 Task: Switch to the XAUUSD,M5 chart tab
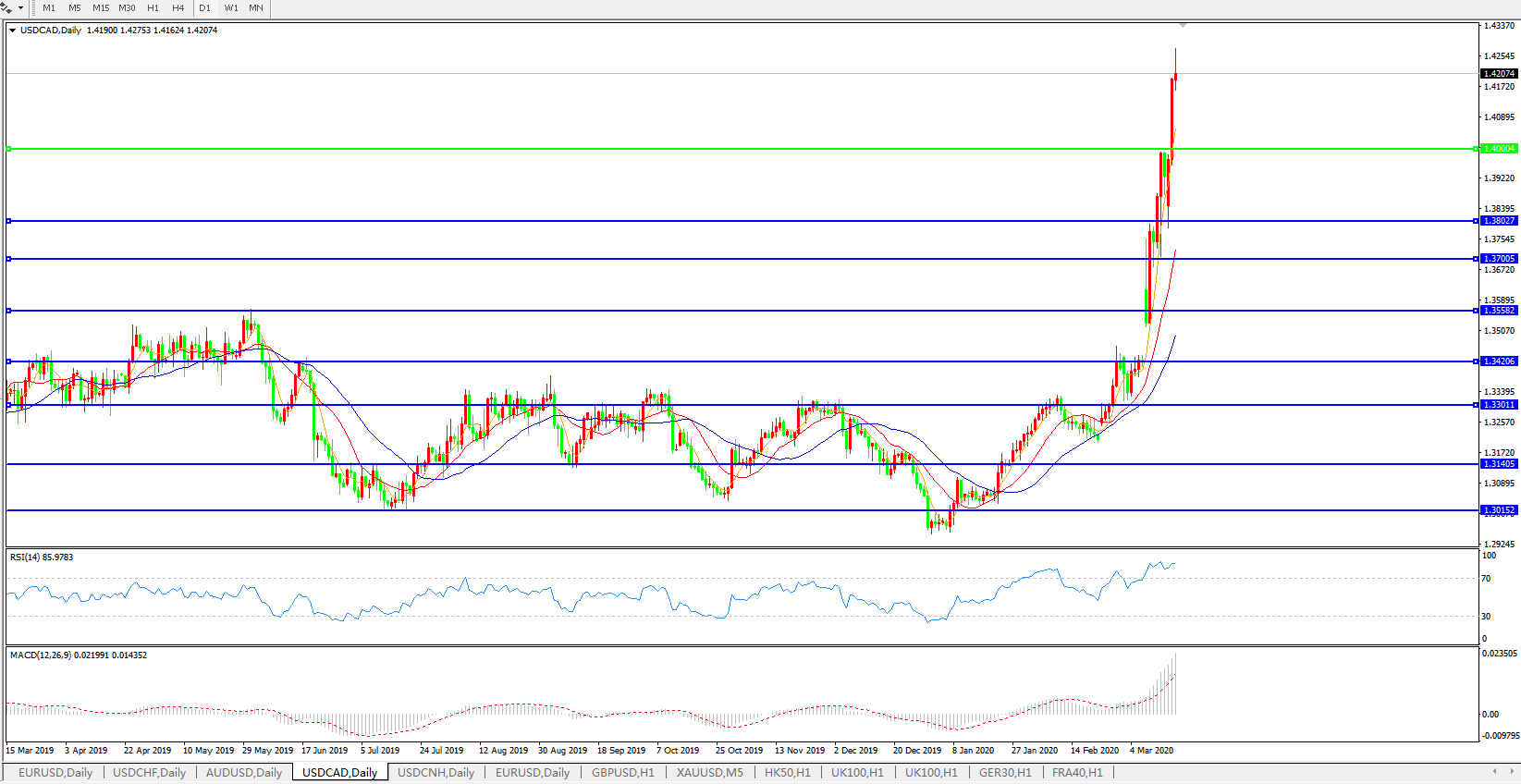(x=709, y=773)
